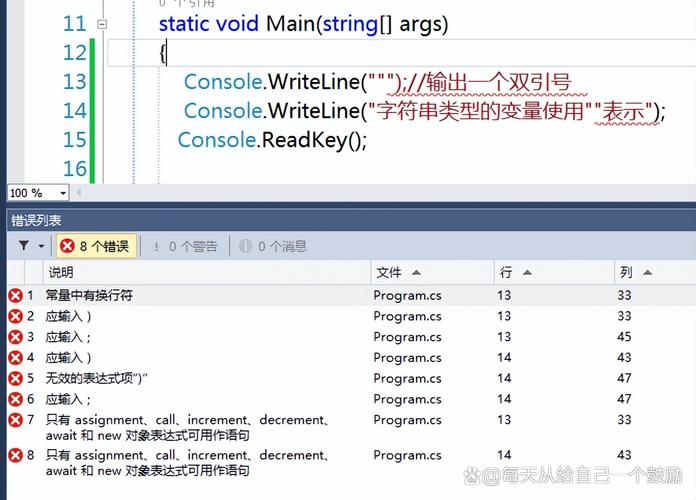696x500 pixels.
Task: Select error 3 应输入 ; row
Action: pyautogui.click(x=351, y=337)
